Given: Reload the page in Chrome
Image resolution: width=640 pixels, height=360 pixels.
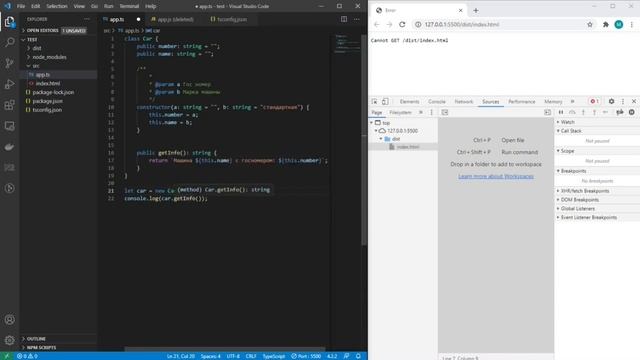Looking at the screenshot, I should [x=402, y=24].
